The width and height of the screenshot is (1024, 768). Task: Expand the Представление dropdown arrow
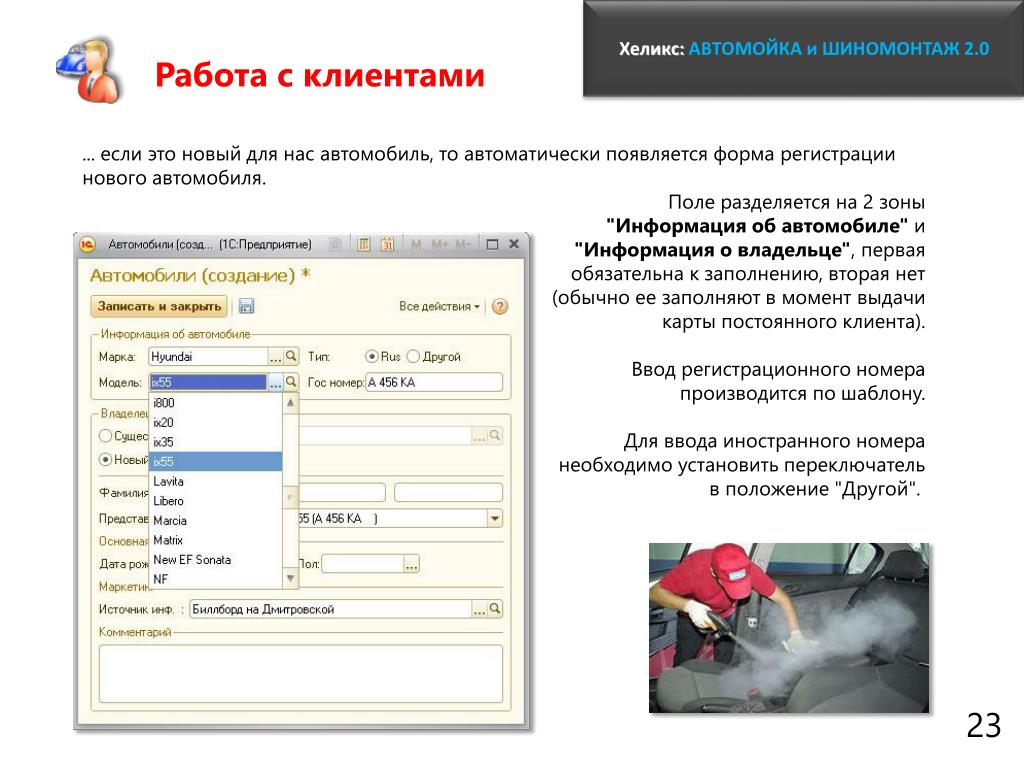[x=495, y=519]
